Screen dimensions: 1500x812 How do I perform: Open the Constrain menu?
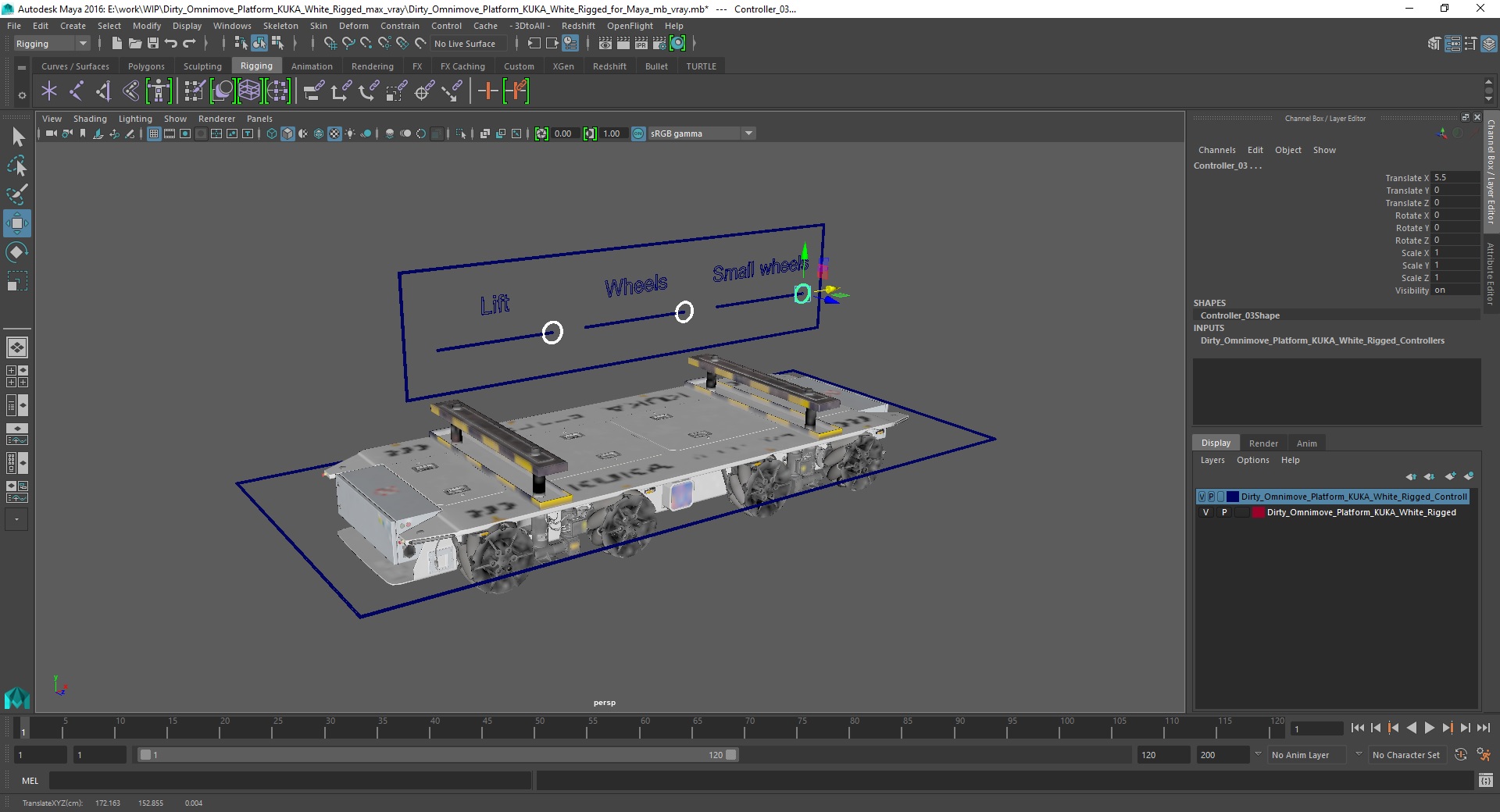(400, 26)
